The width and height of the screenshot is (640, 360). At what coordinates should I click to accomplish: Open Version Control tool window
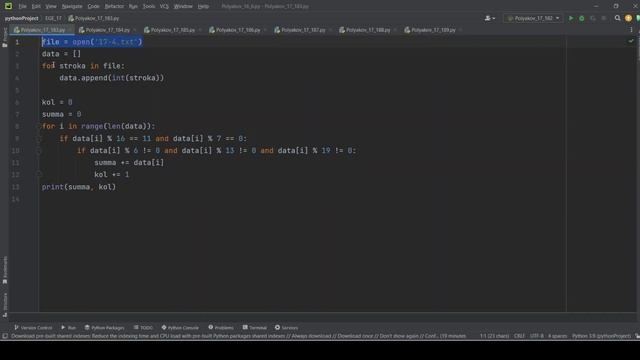coord(33,327)
